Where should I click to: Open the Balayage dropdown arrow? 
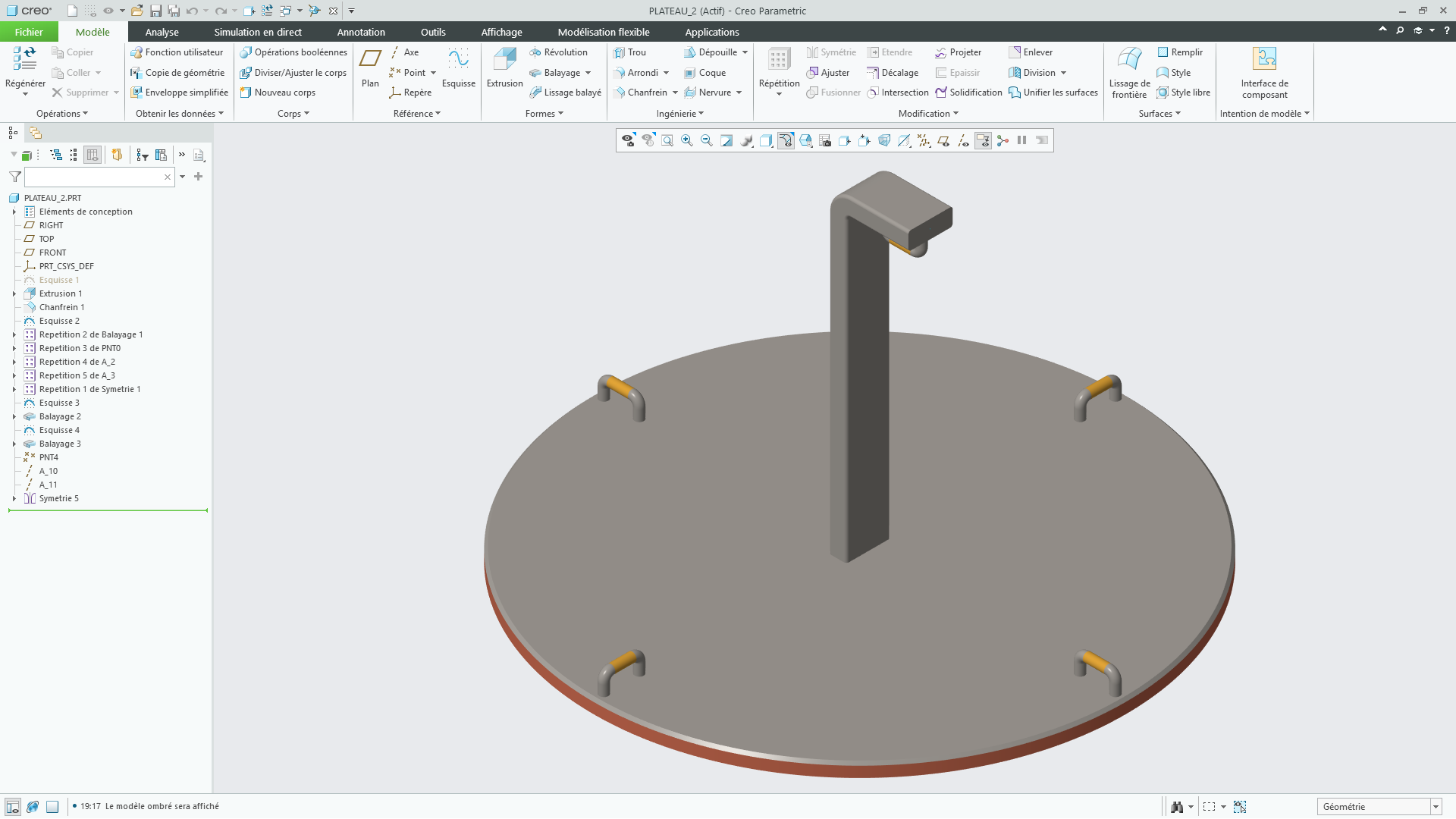588,73
